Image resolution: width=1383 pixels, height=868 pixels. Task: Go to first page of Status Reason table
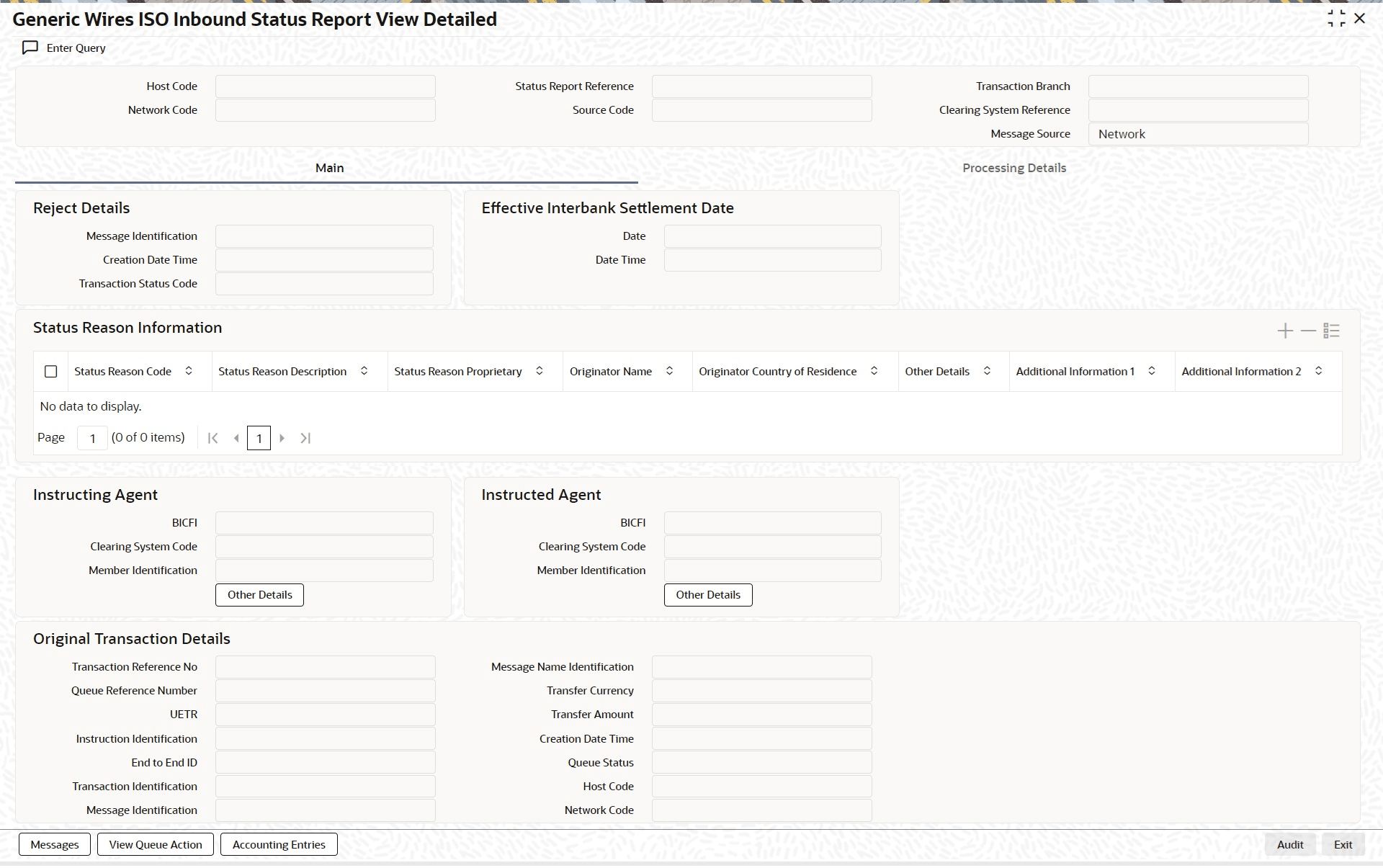tap(212, 438)
